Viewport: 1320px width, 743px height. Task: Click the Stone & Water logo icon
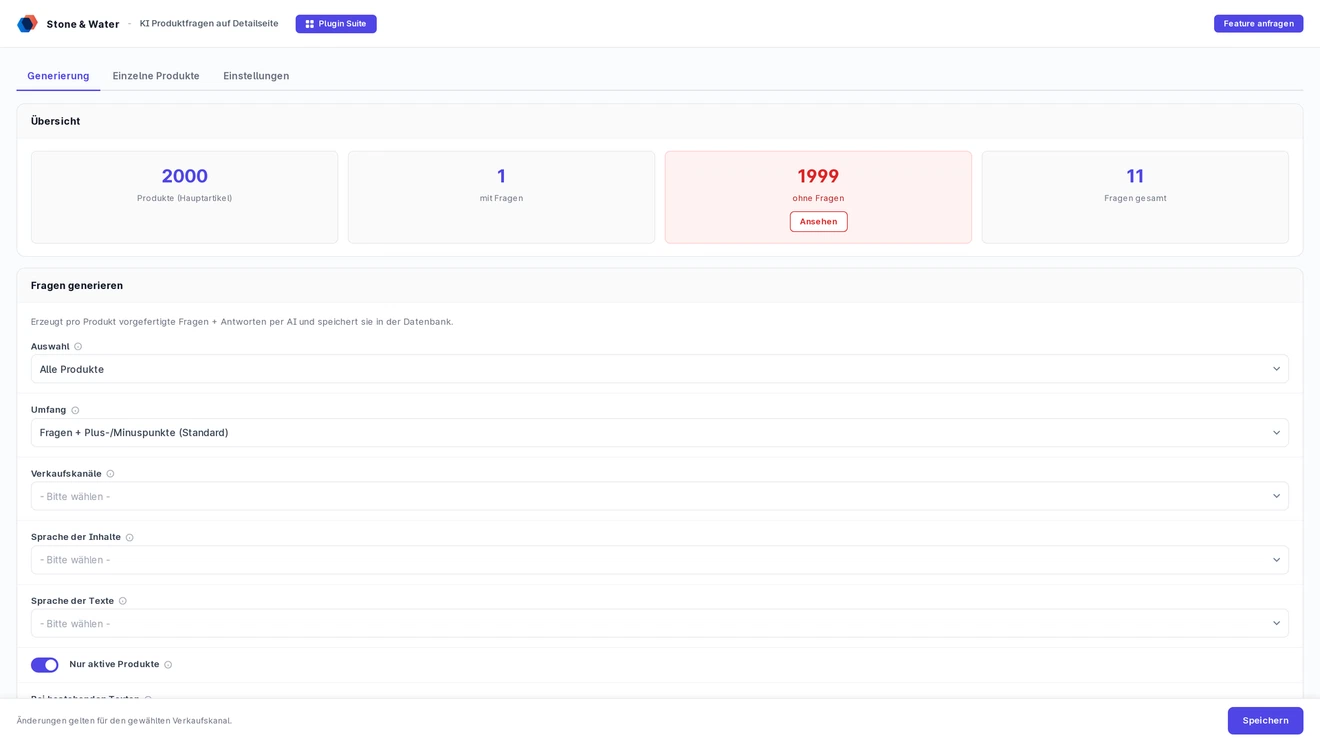(x=27, y=23)
